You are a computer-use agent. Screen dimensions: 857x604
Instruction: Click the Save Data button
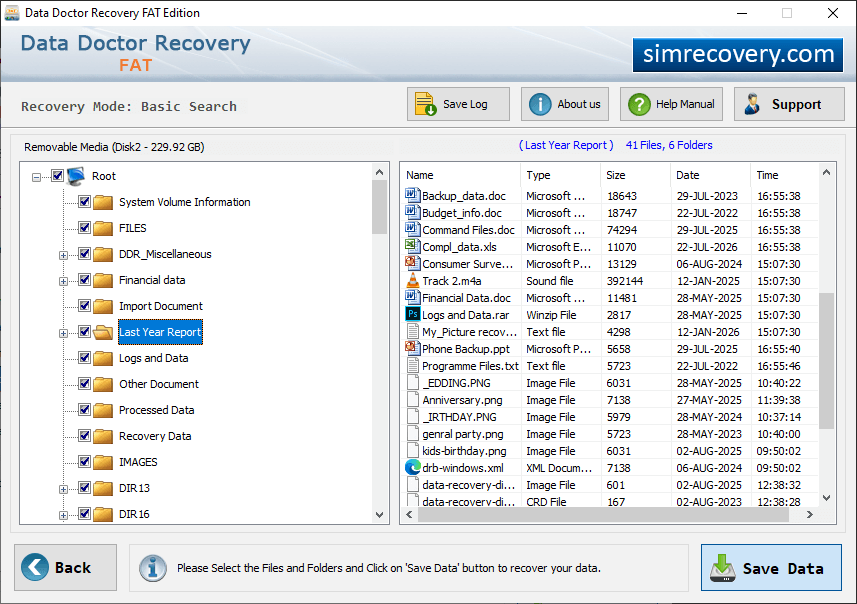click(771, 568)
